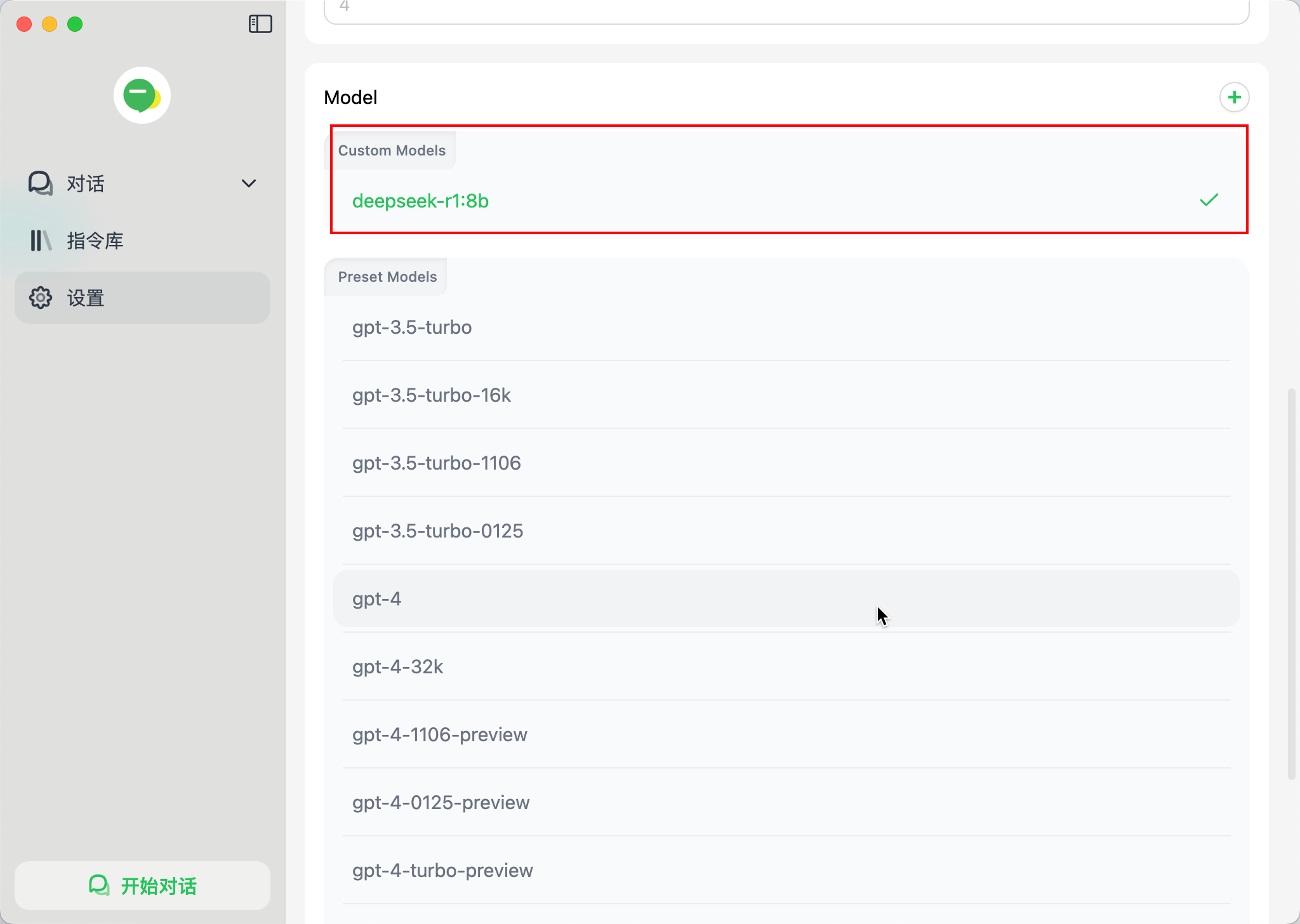1300x924 pixels.
Task: Click the 设置 gear icon
Action: 41,298
